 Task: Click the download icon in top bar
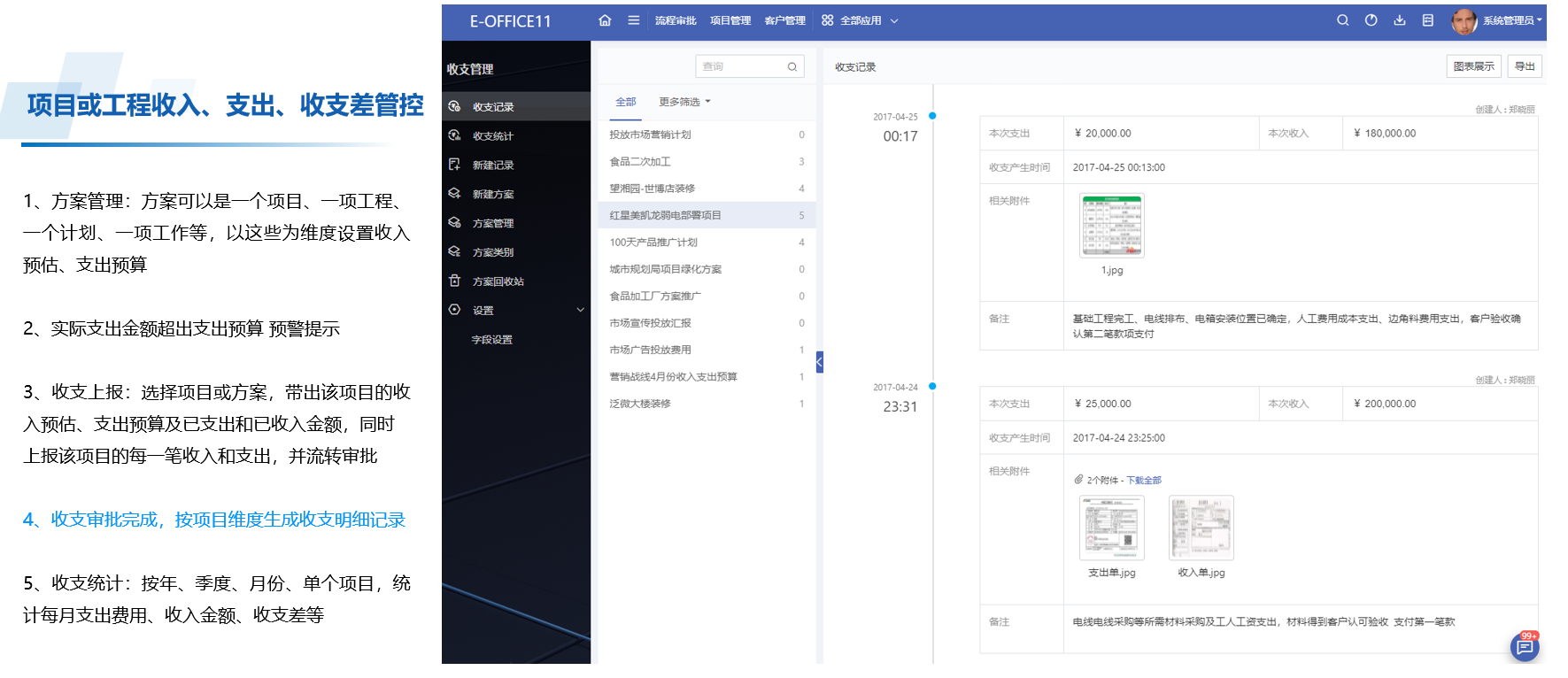[1400, 20]
